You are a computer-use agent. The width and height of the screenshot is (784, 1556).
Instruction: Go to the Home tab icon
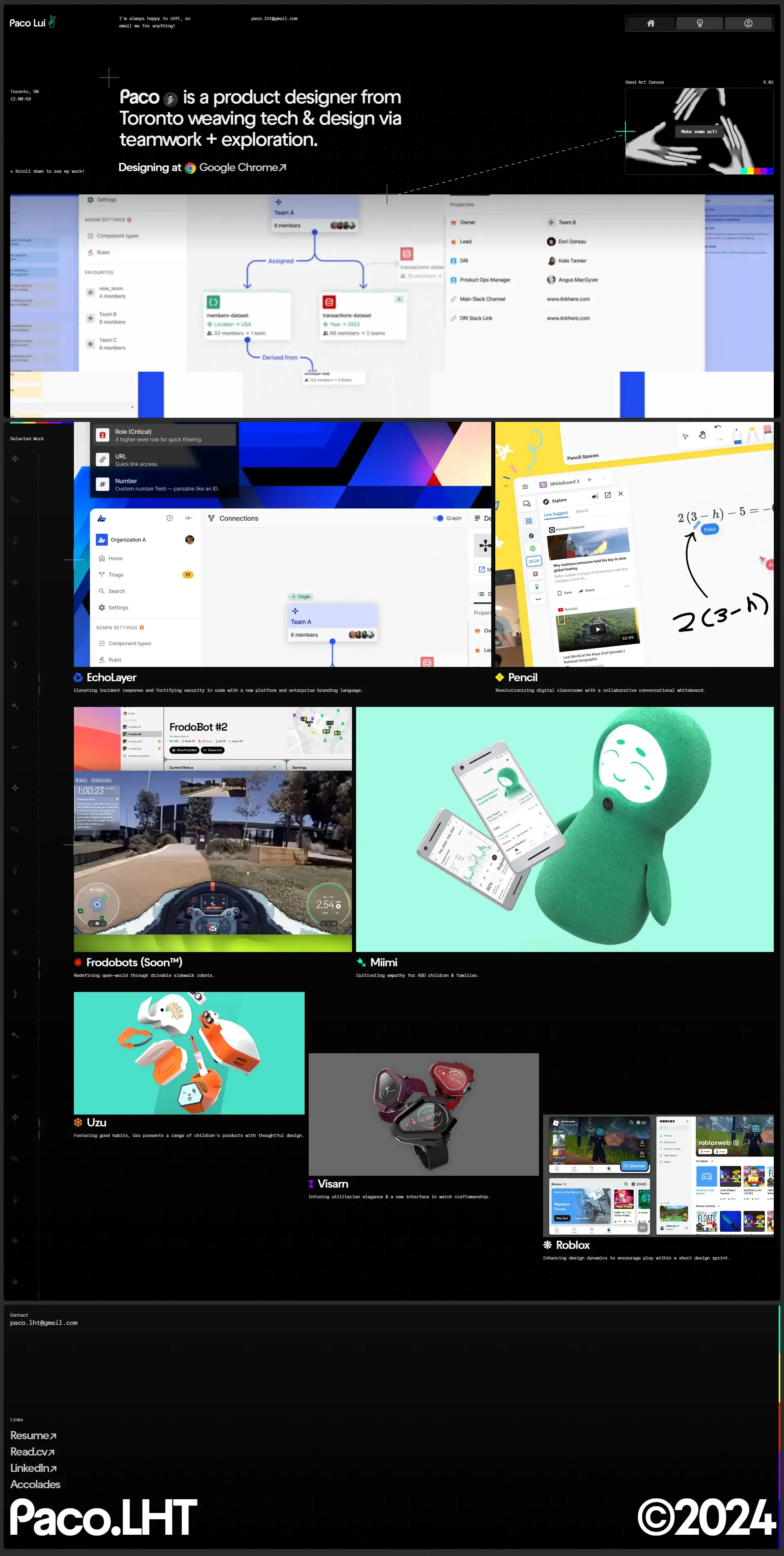(650, 23)
